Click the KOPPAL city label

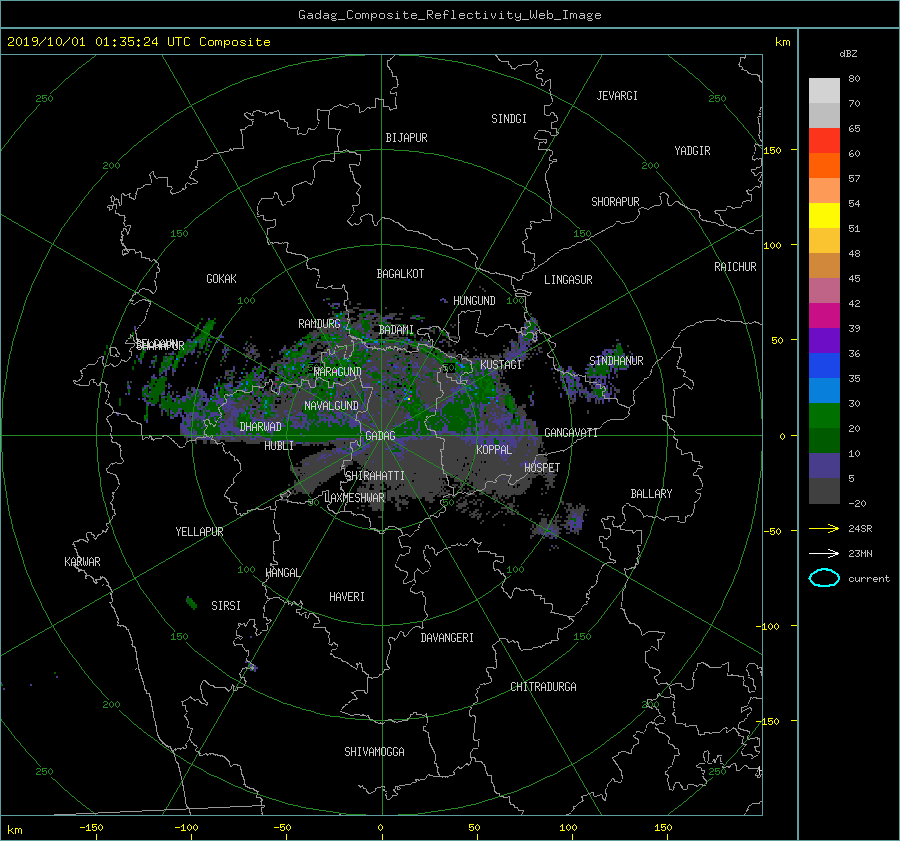pyautogui.click(x=494, y=449)
